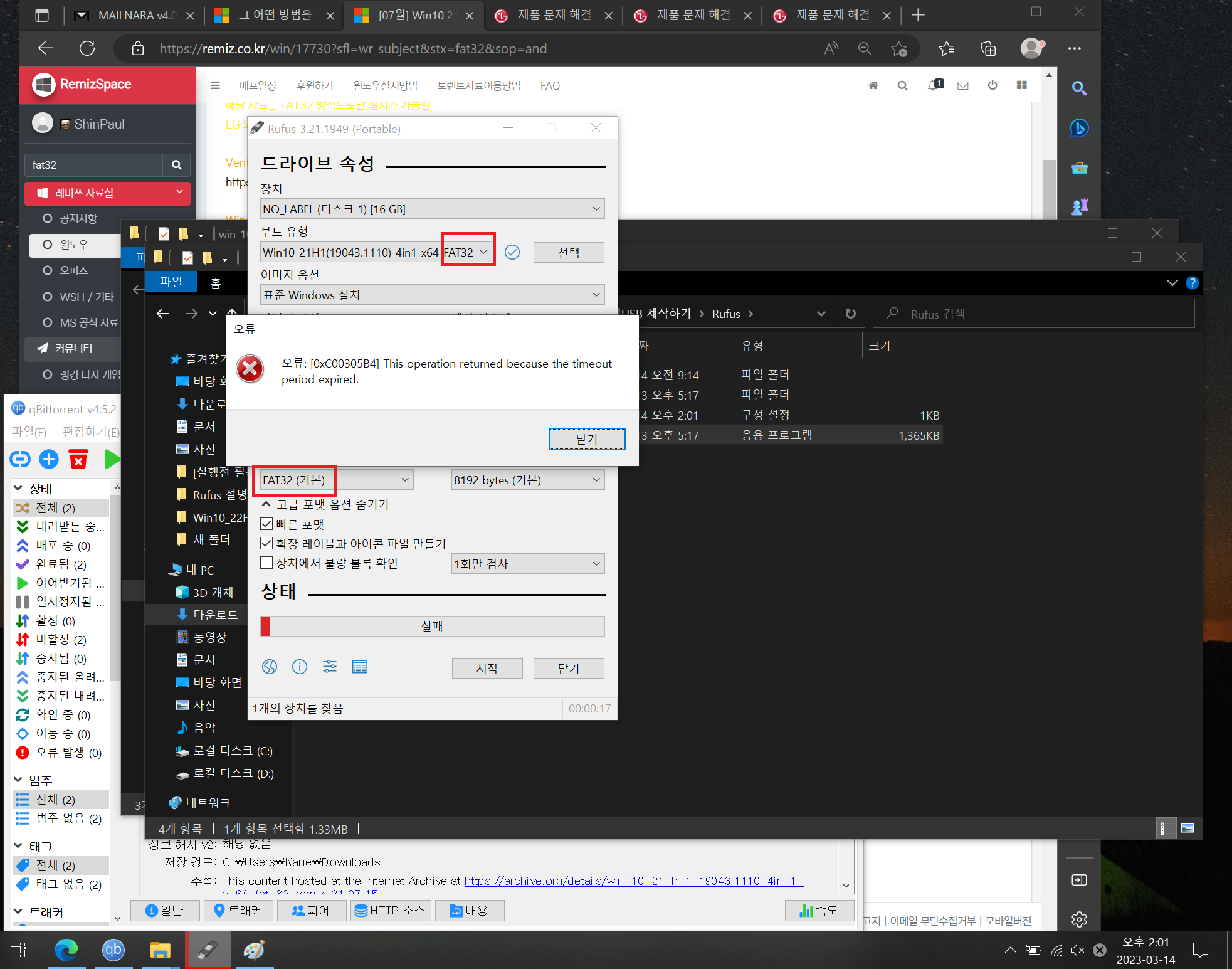1232x969 pixels.
Task: Toggle quick format checkbox
Action: tap(266, 524)
